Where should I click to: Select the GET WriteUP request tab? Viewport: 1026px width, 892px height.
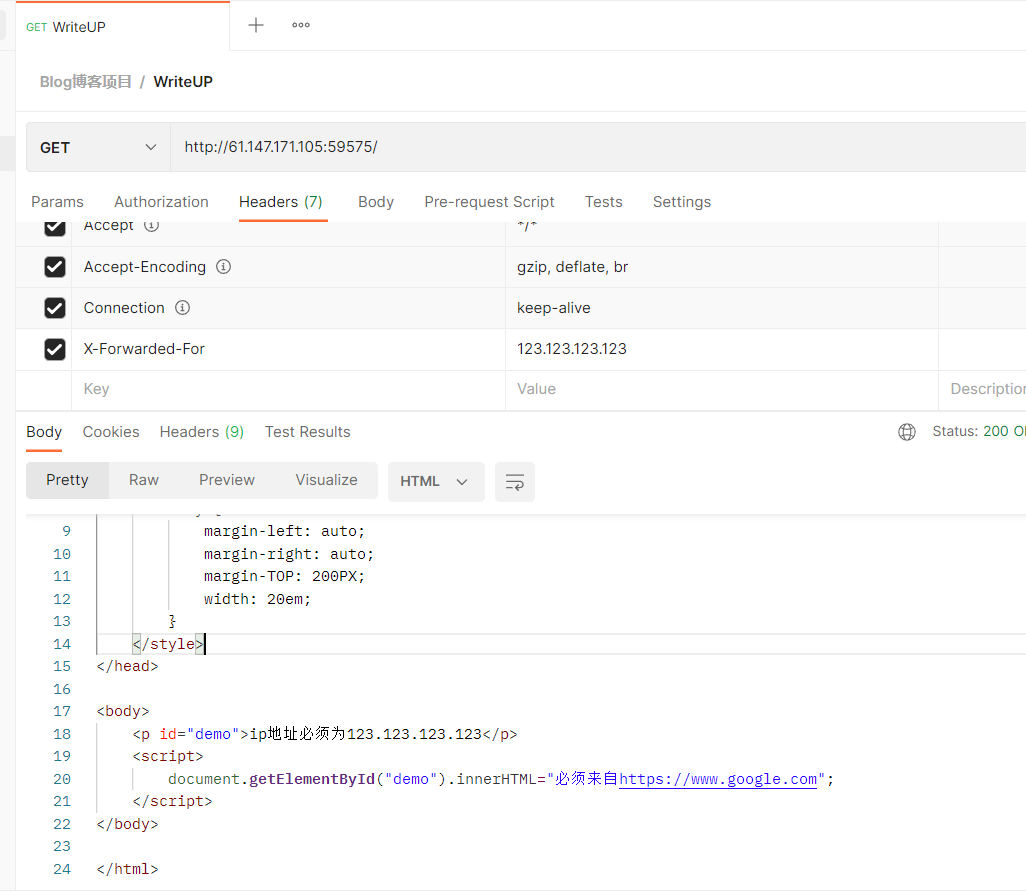click(x=122, y=27)
